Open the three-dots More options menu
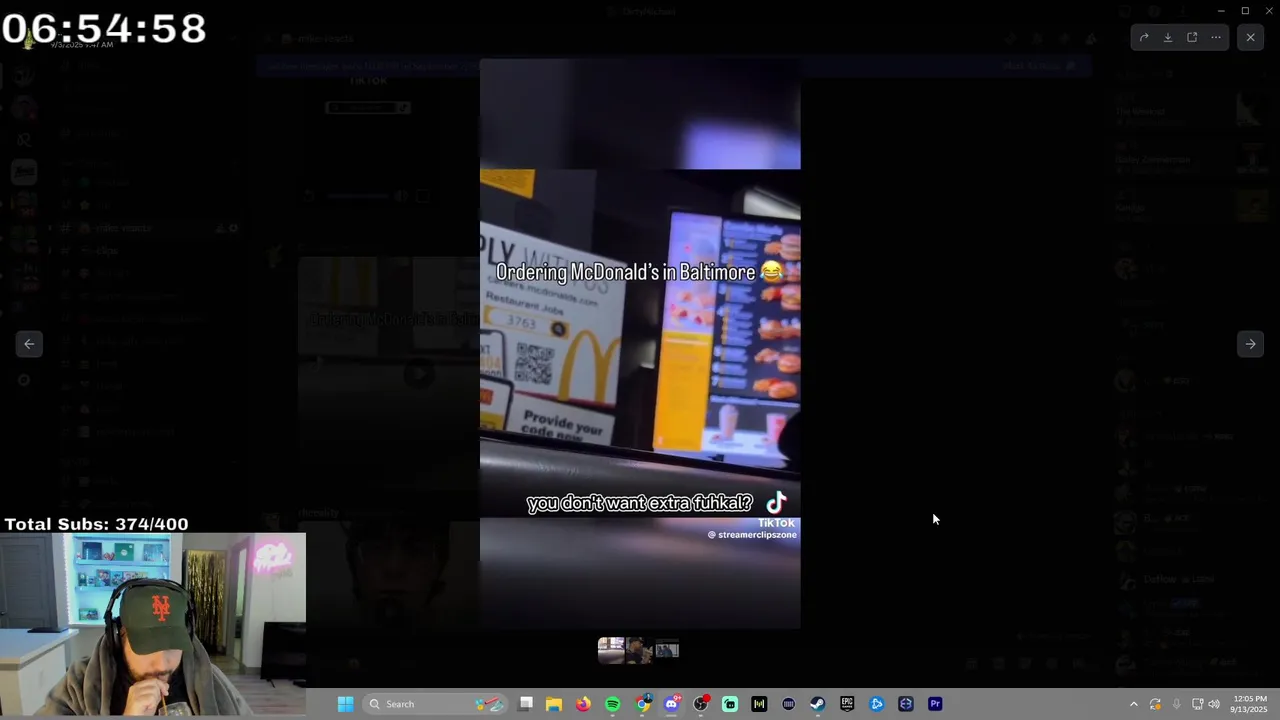Viewport: 1280px width, 720px height. (1216, 37)
